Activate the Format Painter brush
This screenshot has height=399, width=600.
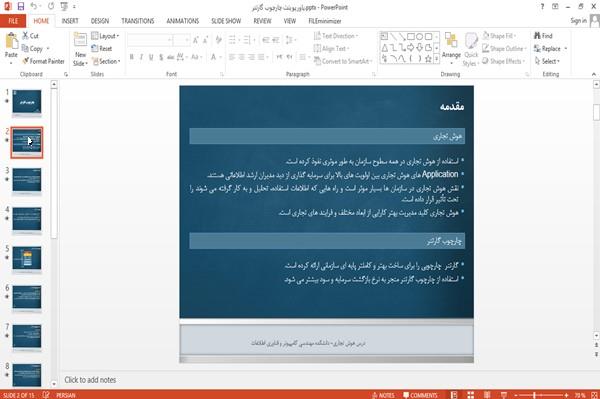26,61
